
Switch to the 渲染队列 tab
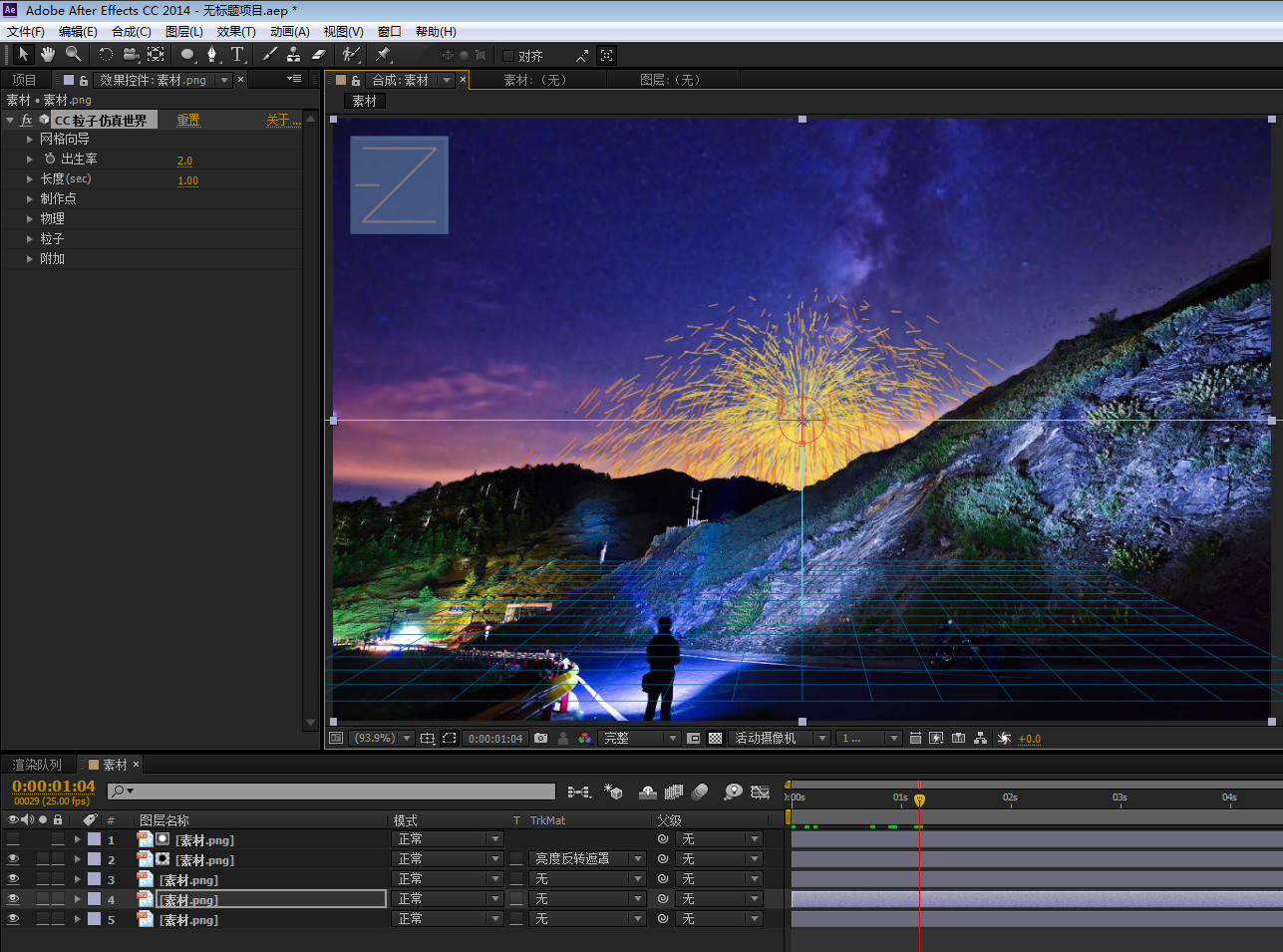(37, 765)
